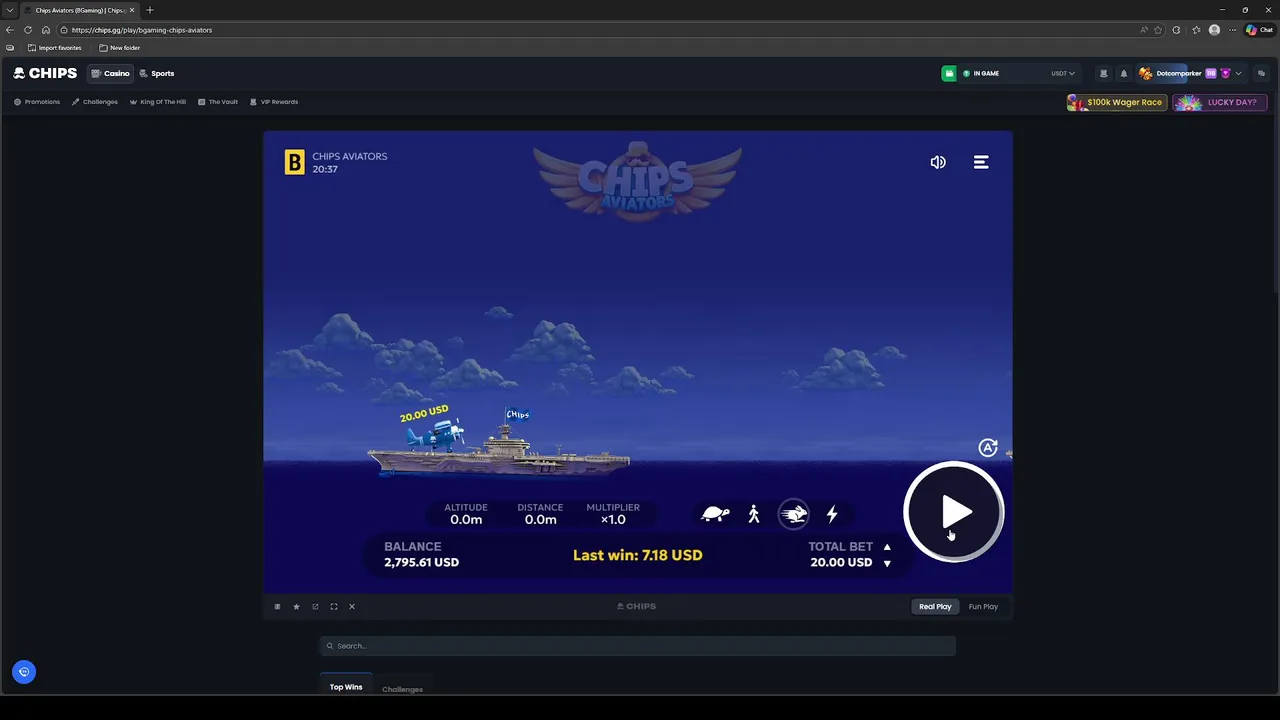Open the green wallet button
Screen dimensions: 1280x720
948,73
